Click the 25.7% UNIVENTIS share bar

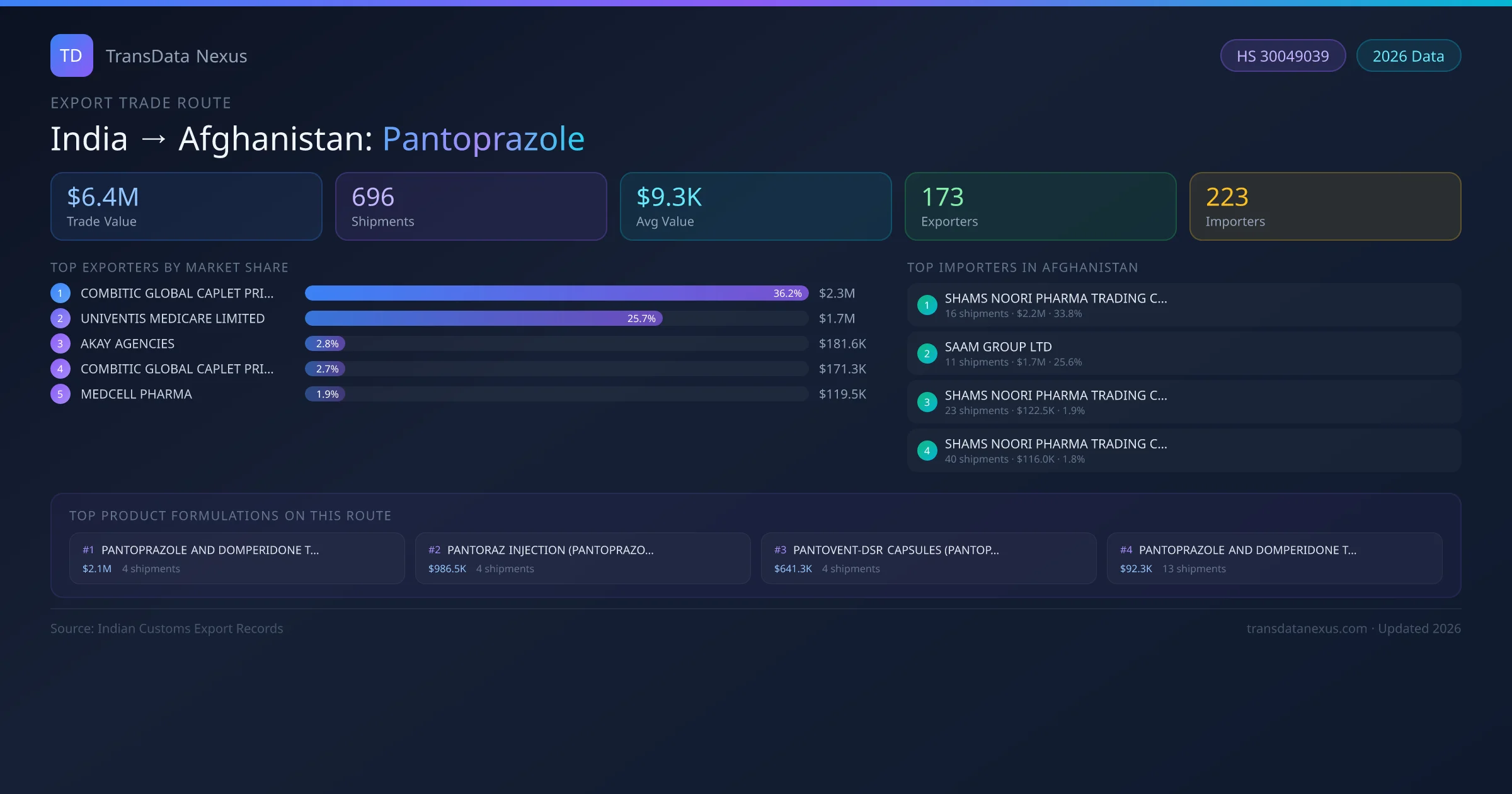[x=483, y=318]
